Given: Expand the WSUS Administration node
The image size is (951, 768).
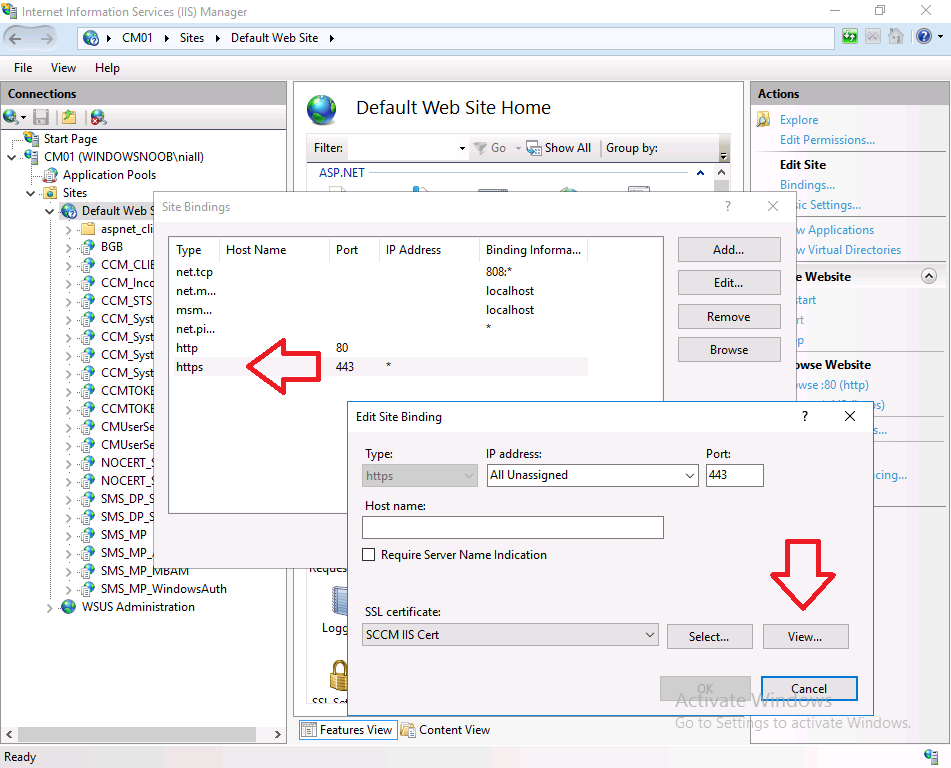Looking at the screenshot, I should [50, 608].
